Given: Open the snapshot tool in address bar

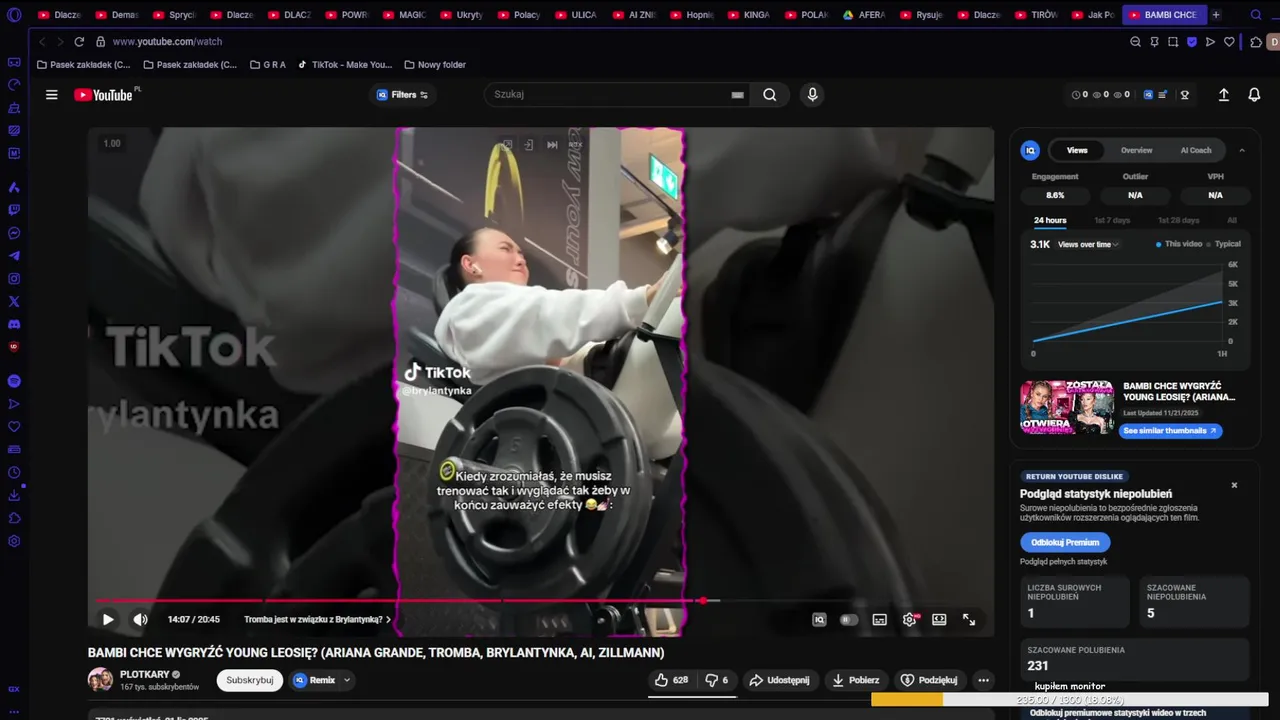Looking at the screenshot, I should (1173, 42).
